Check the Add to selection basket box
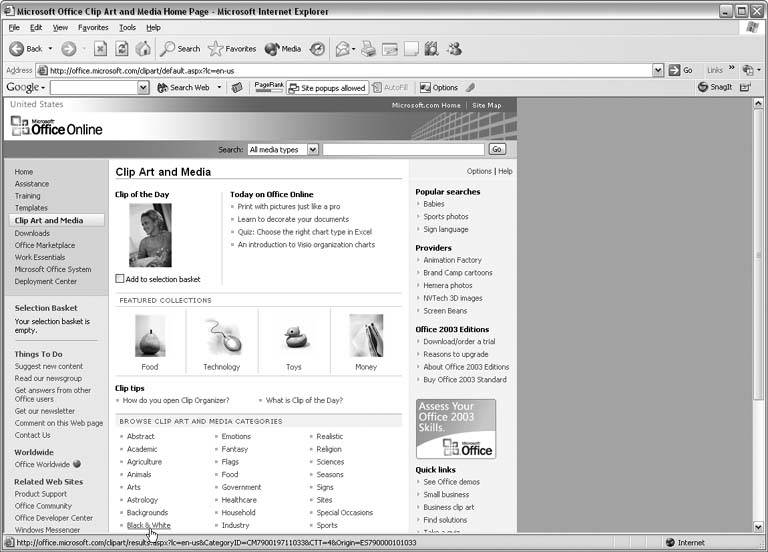This screenshot has width=768, height=552. (x=120, y=279)
